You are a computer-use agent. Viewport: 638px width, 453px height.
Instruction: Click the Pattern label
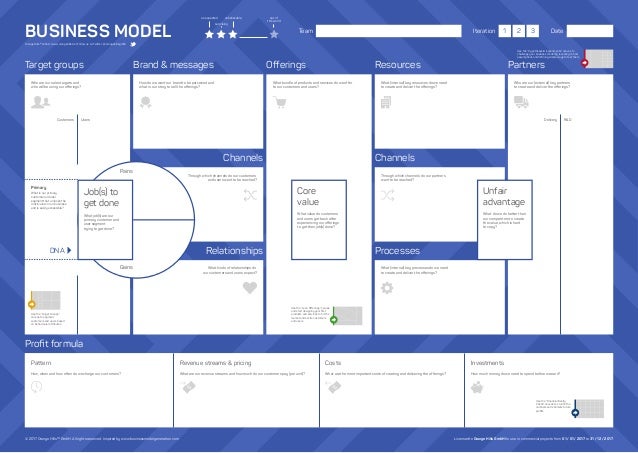tap(41, 363)
